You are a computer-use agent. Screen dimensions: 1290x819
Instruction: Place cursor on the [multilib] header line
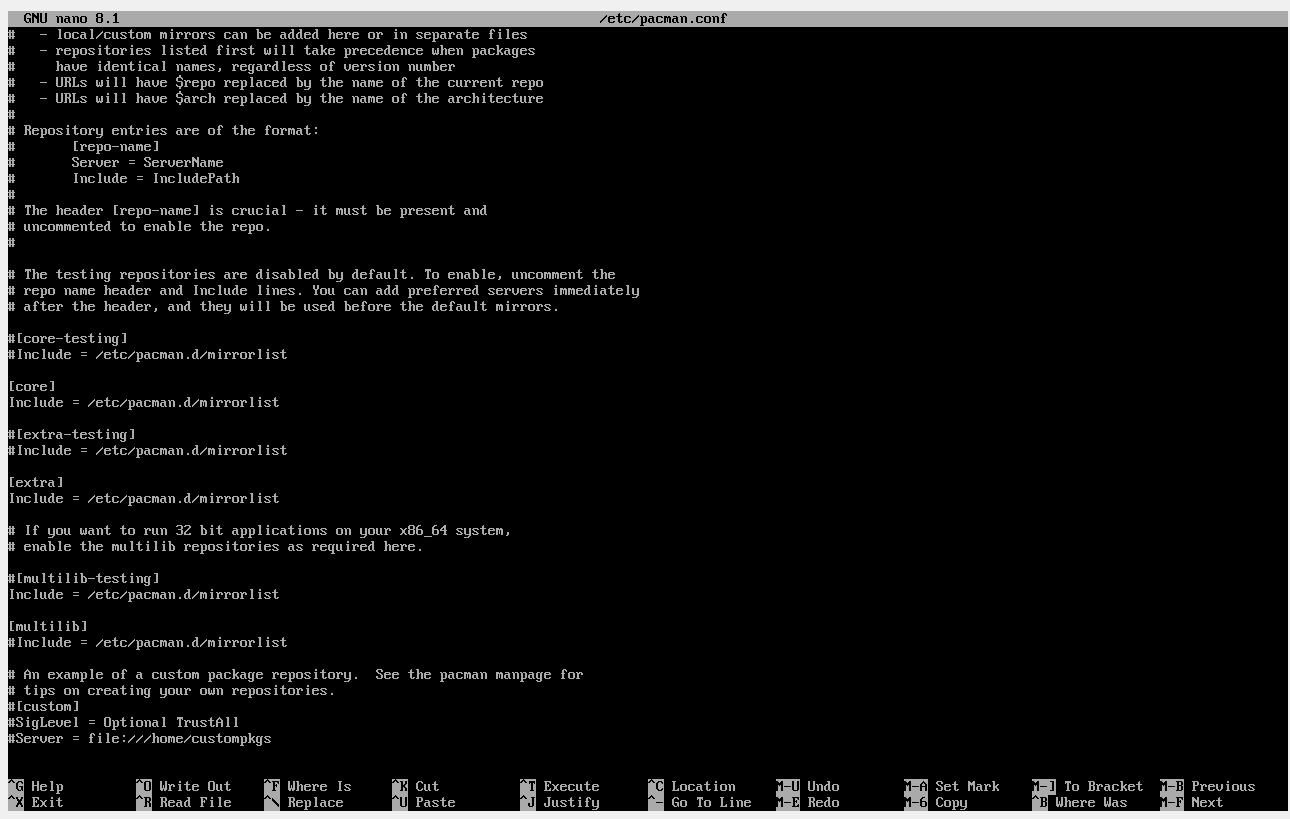coord(48,626)
